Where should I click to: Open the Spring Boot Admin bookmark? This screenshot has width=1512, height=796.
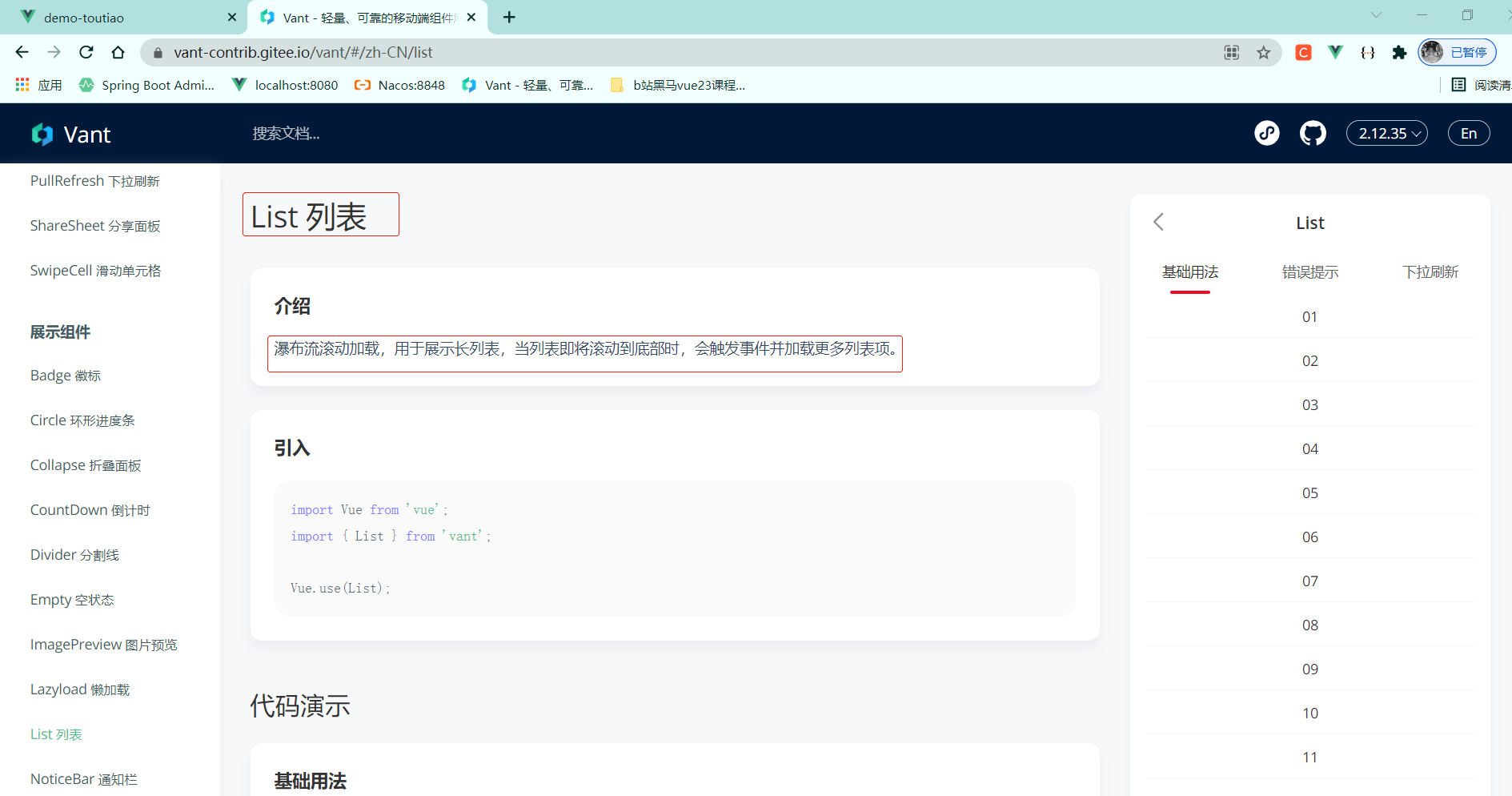pyautogui.click(x=146, y=85)
